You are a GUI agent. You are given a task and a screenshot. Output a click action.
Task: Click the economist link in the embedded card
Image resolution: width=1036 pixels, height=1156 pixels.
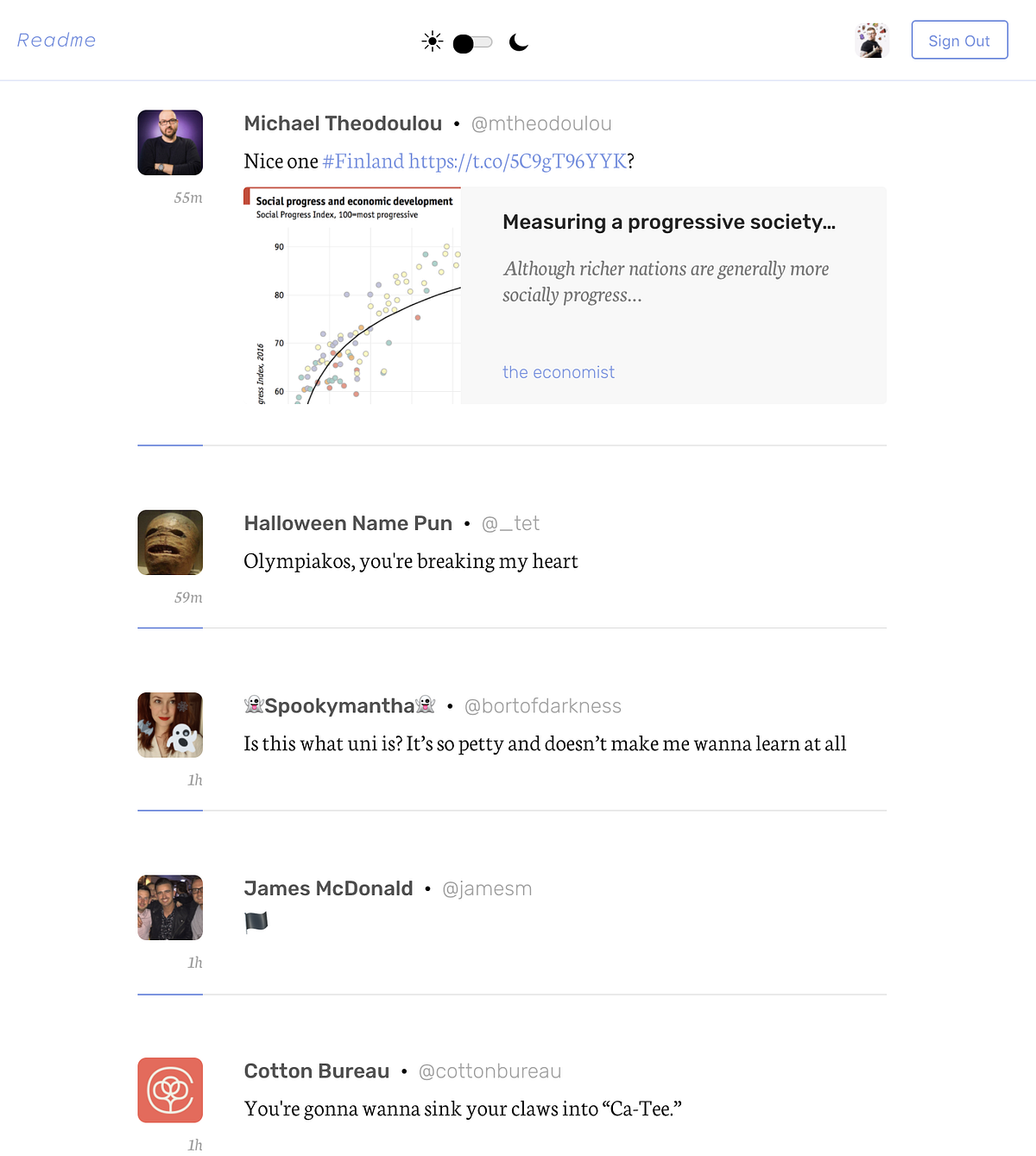pyautogui.click(x=558, y=372)
